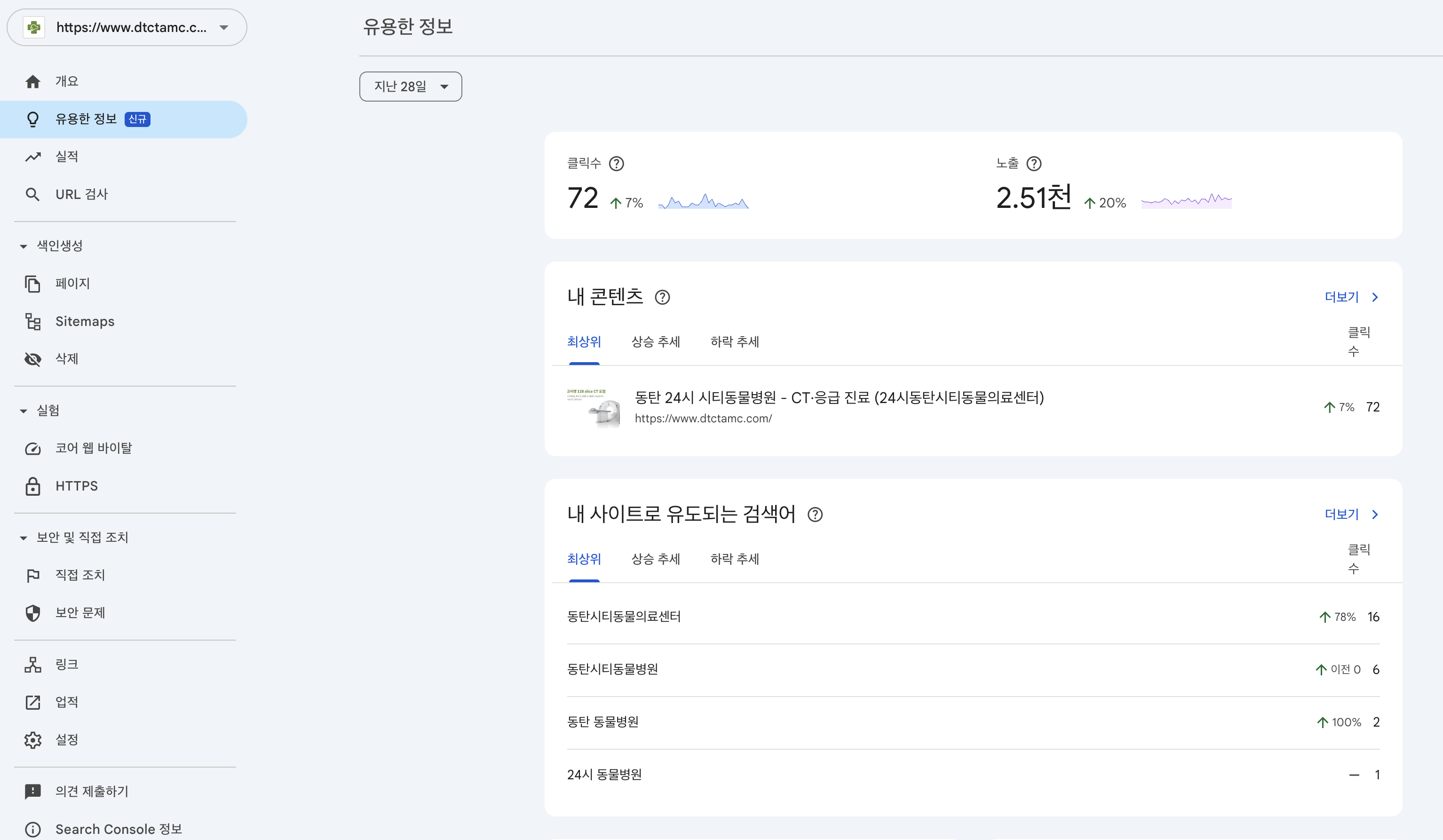The height and width of the screenshot is (840, 1443).
Task: Select the 코어 웹 바이탈 icon
Action: pyautogui.click(x=33, y=448)
